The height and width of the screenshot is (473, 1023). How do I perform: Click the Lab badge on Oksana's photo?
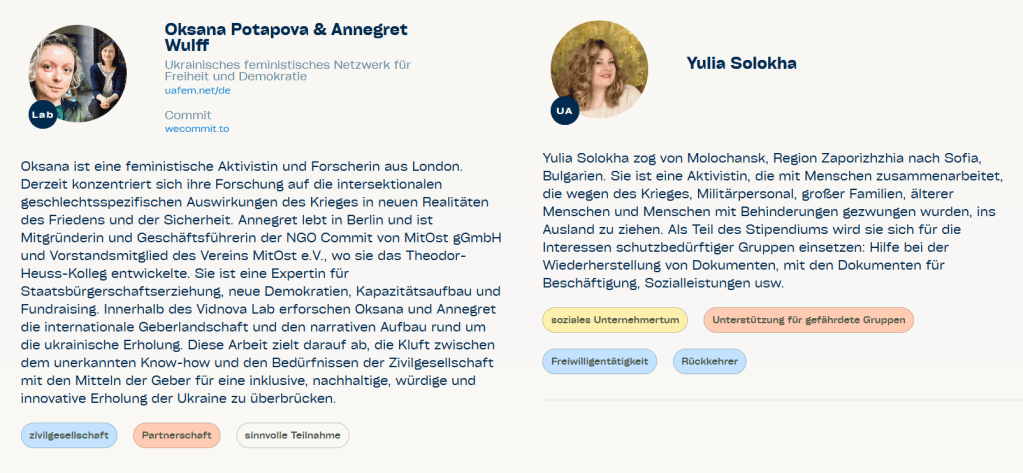point(42,115)
